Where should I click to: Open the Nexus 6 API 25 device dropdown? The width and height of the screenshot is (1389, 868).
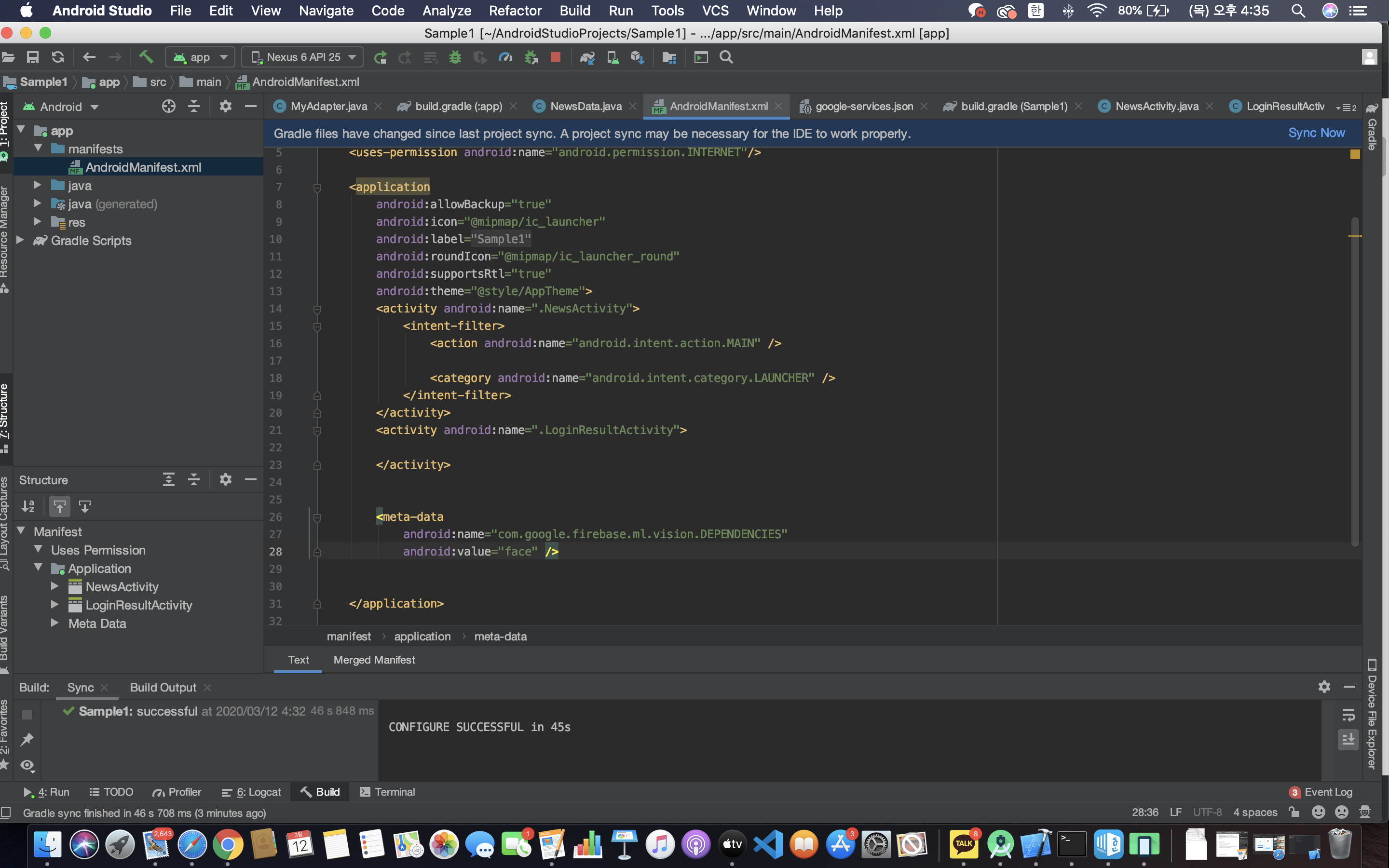(x=303, y=57)
